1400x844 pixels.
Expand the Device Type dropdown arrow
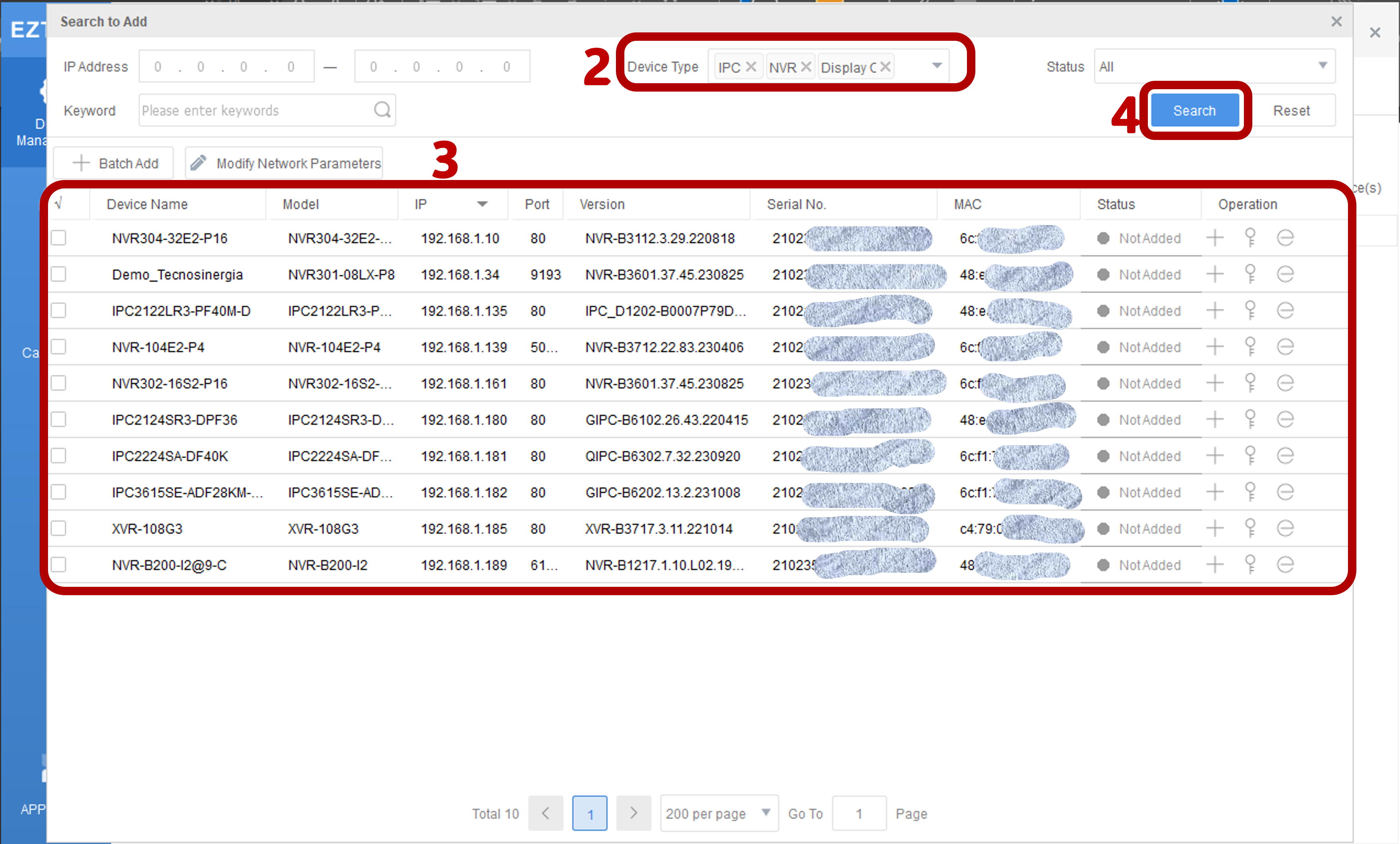tap(937, 66)
